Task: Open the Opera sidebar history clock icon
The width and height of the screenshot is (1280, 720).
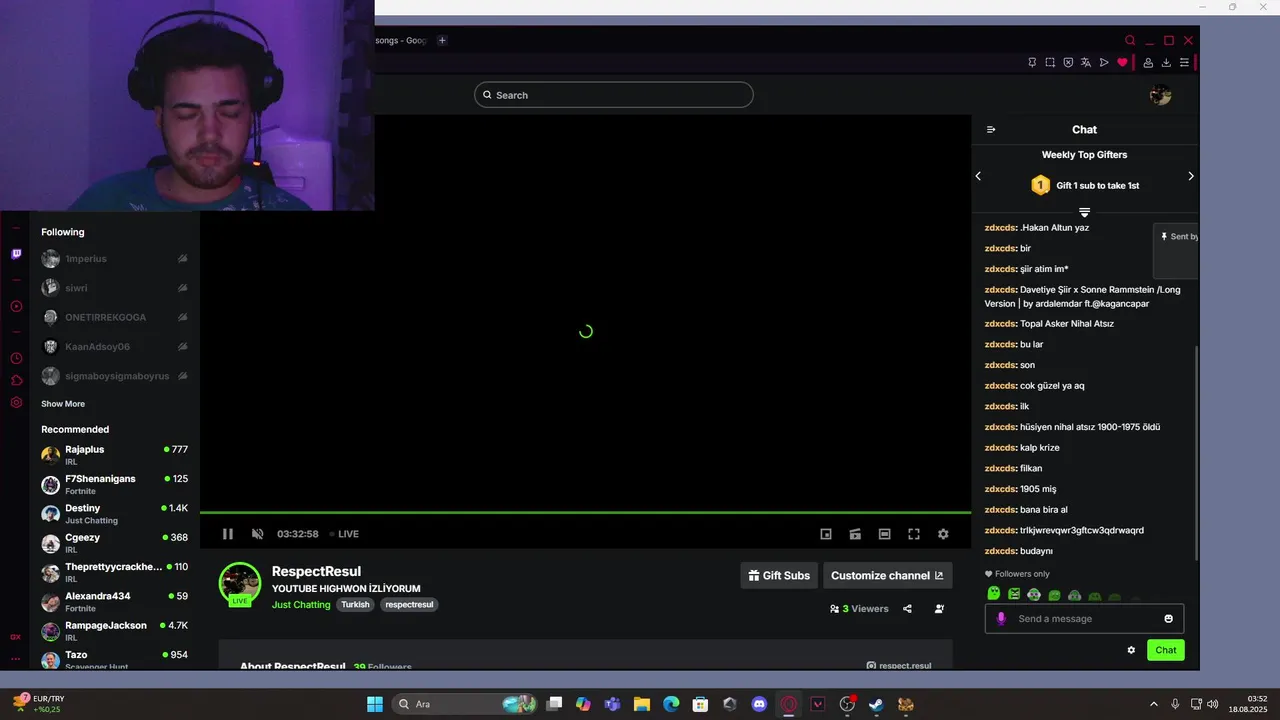Action: [x=16, y=358]
